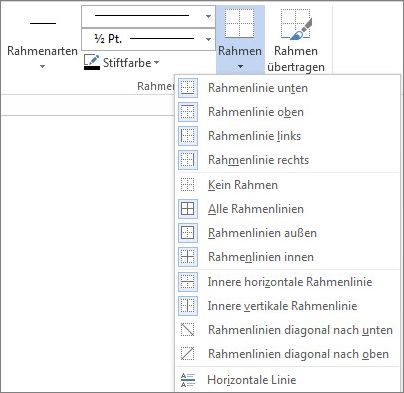The height and width of the screenshot is (393, 404).
Task: Click the diagonal nach unten border icon
Action: tap(187, 330)
